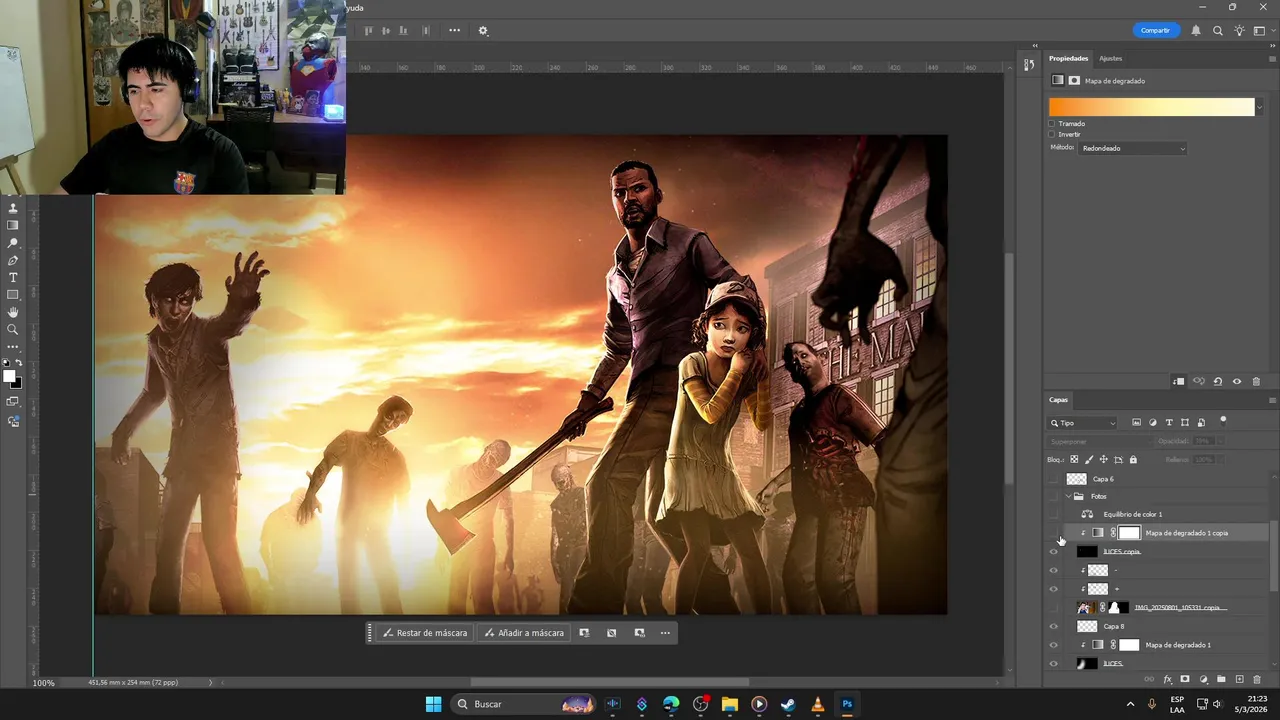Delete adjustment layer from Propiedades trash

tap(1256, 382)
